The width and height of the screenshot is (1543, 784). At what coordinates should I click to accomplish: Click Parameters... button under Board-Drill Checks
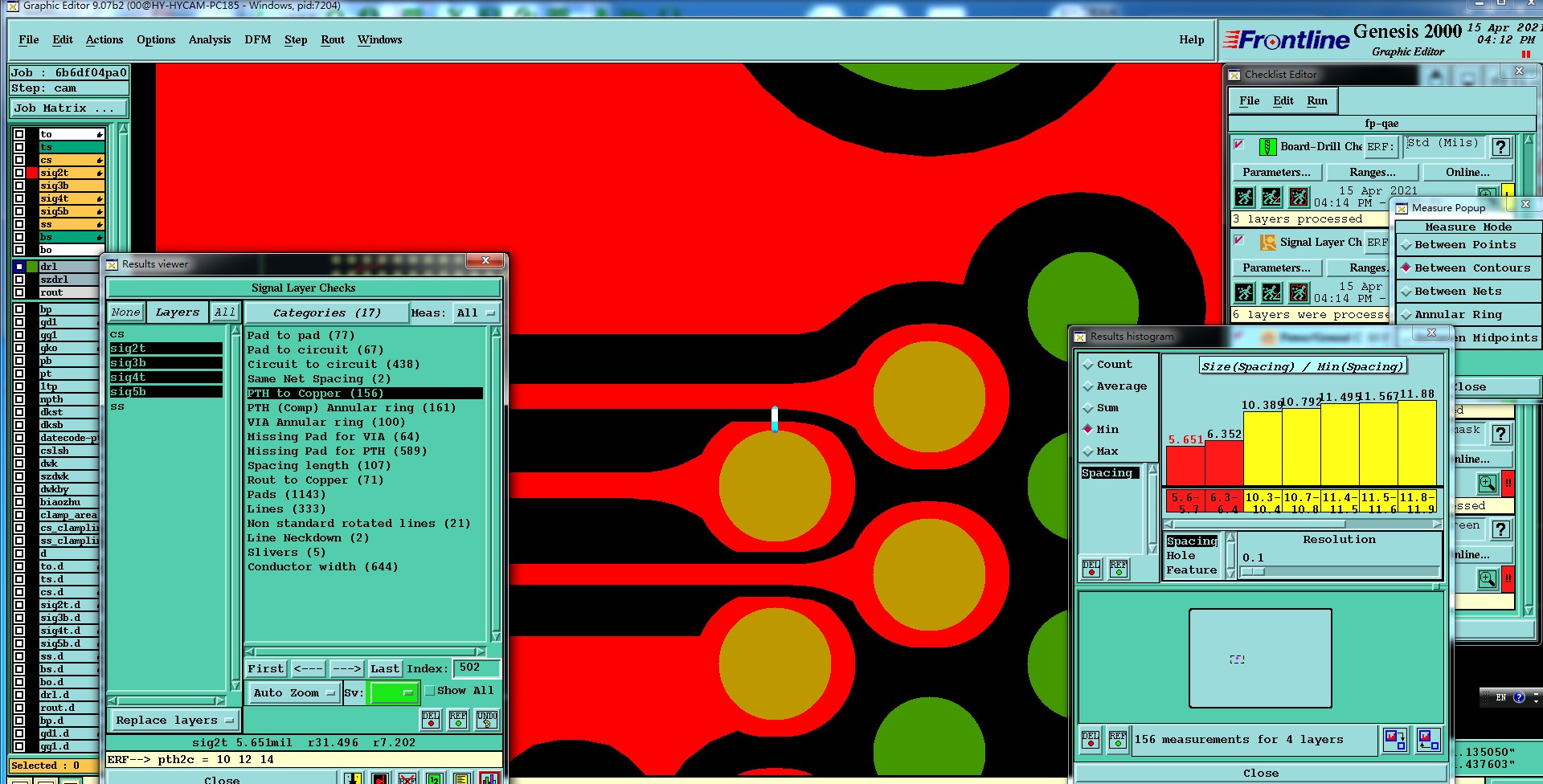pyautogui.click(x=1276, y=173)
